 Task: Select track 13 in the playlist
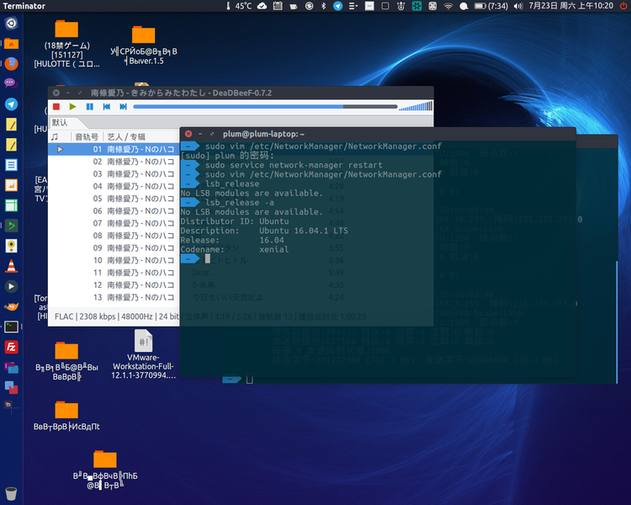click(x=120, y=297)
